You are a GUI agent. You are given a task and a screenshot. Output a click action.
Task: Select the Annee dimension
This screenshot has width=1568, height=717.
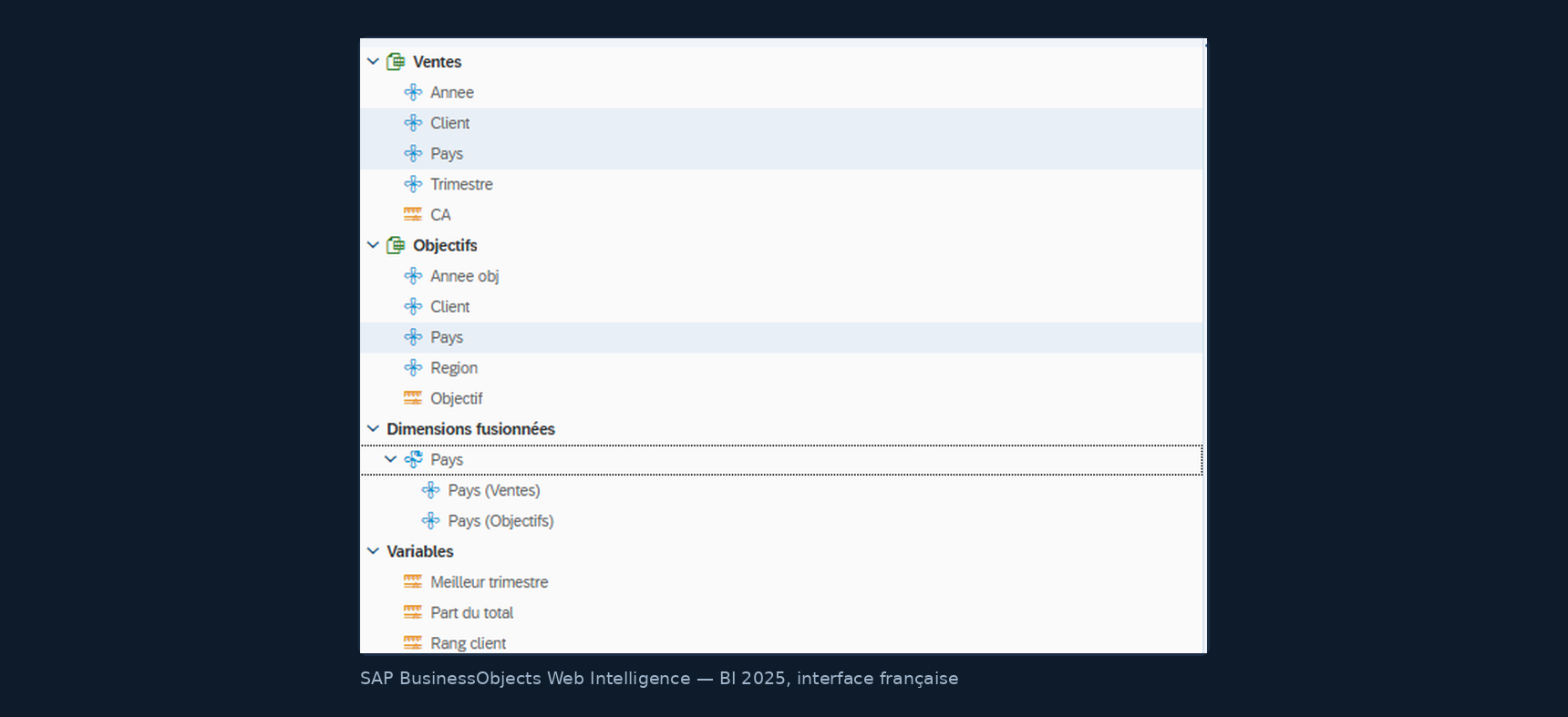point(452,92)
